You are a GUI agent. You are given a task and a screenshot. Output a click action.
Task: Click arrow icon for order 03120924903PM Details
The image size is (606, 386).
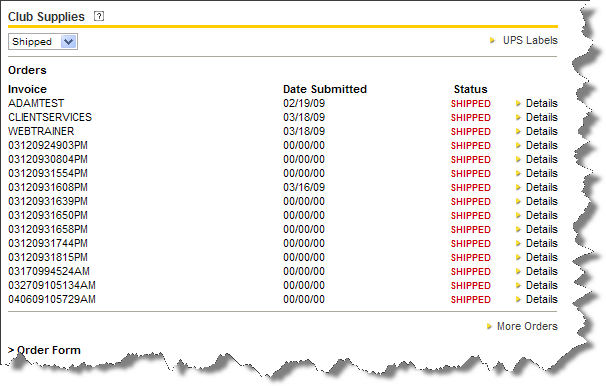tap(519, 145)
